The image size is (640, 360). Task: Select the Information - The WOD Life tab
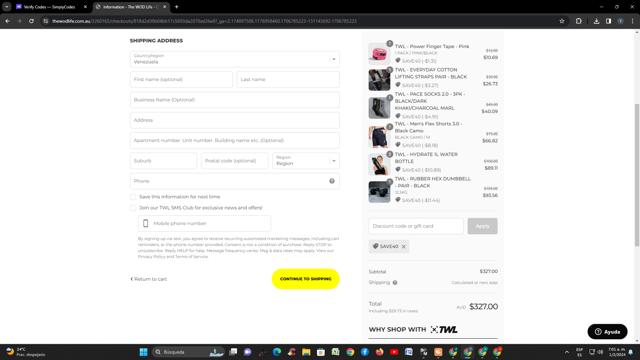click(131, 7)
